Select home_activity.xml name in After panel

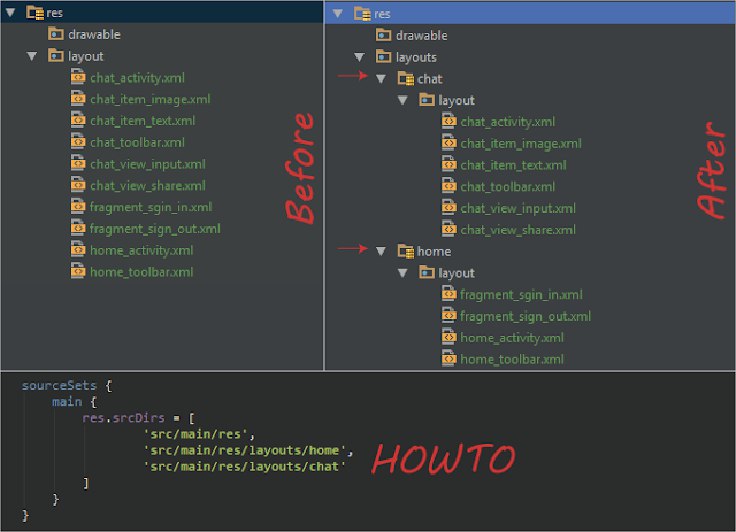click(x=512, y=338)
